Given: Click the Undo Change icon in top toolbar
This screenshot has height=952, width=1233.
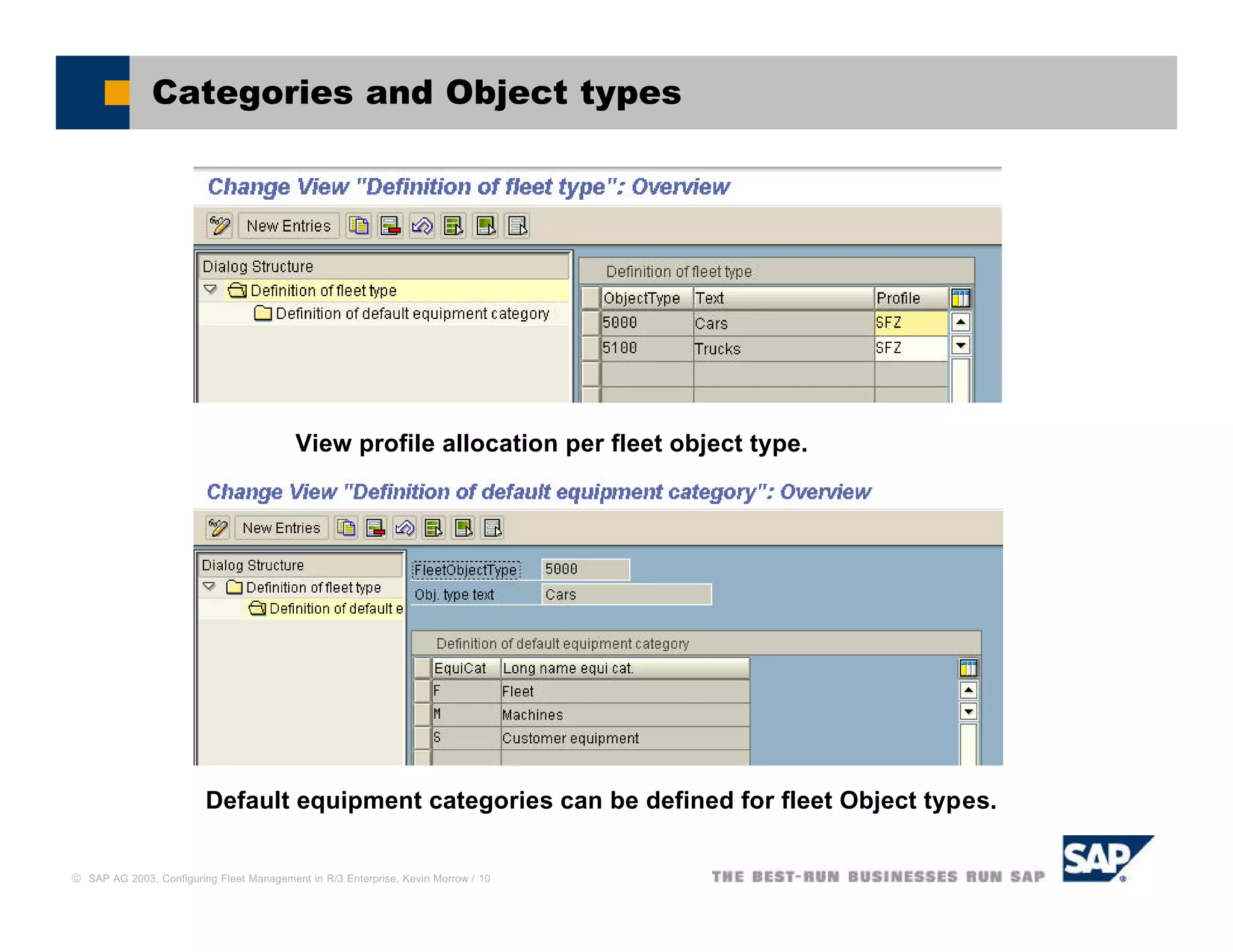Looking at the screenshot, I should [x=422, y=226].
